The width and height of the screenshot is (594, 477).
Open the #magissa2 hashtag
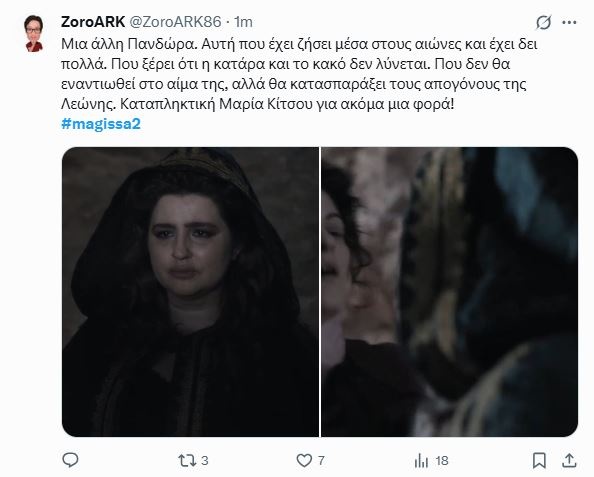click(101, 124)
